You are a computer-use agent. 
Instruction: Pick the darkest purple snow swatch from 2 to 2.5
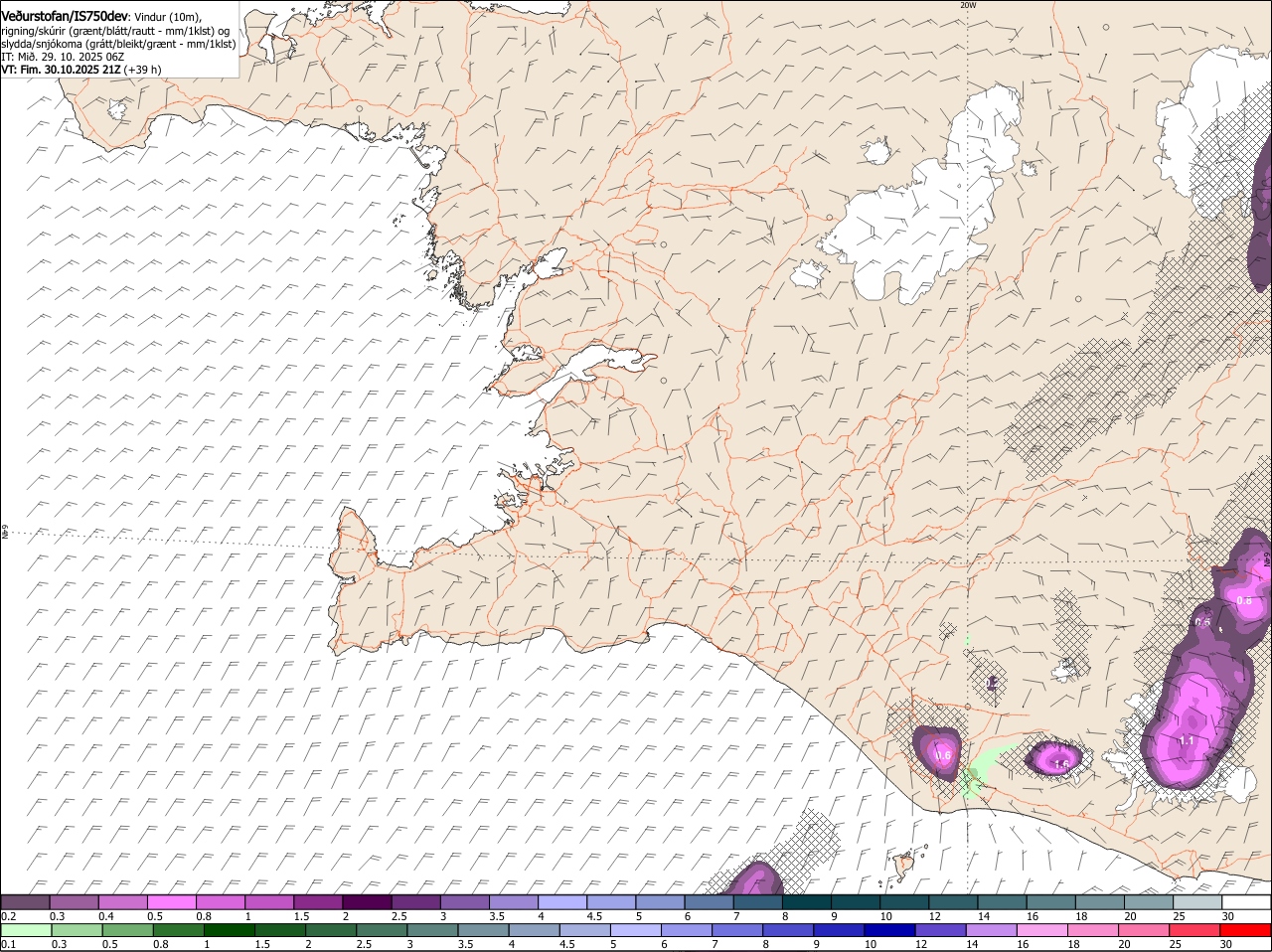coord(368,901)
